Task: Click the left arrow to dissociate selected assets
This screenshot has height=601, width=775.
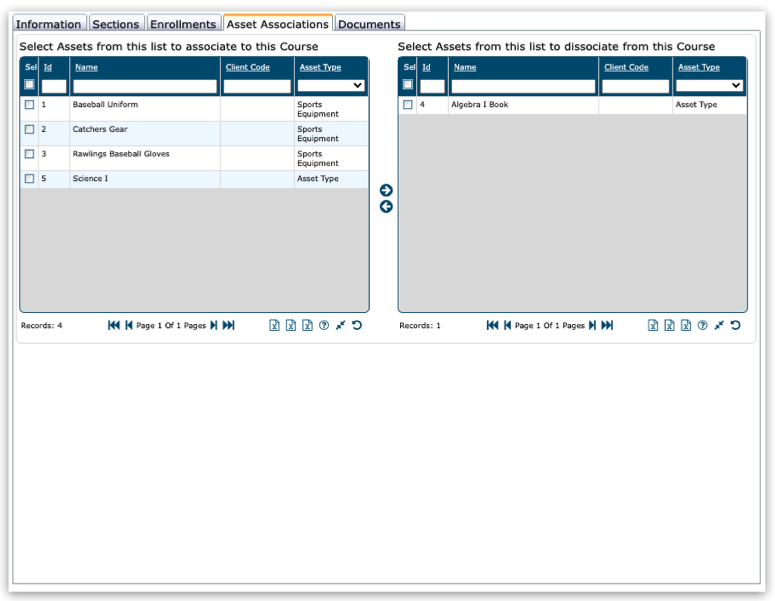Action: pyautogui.click(x=386, y=207)
